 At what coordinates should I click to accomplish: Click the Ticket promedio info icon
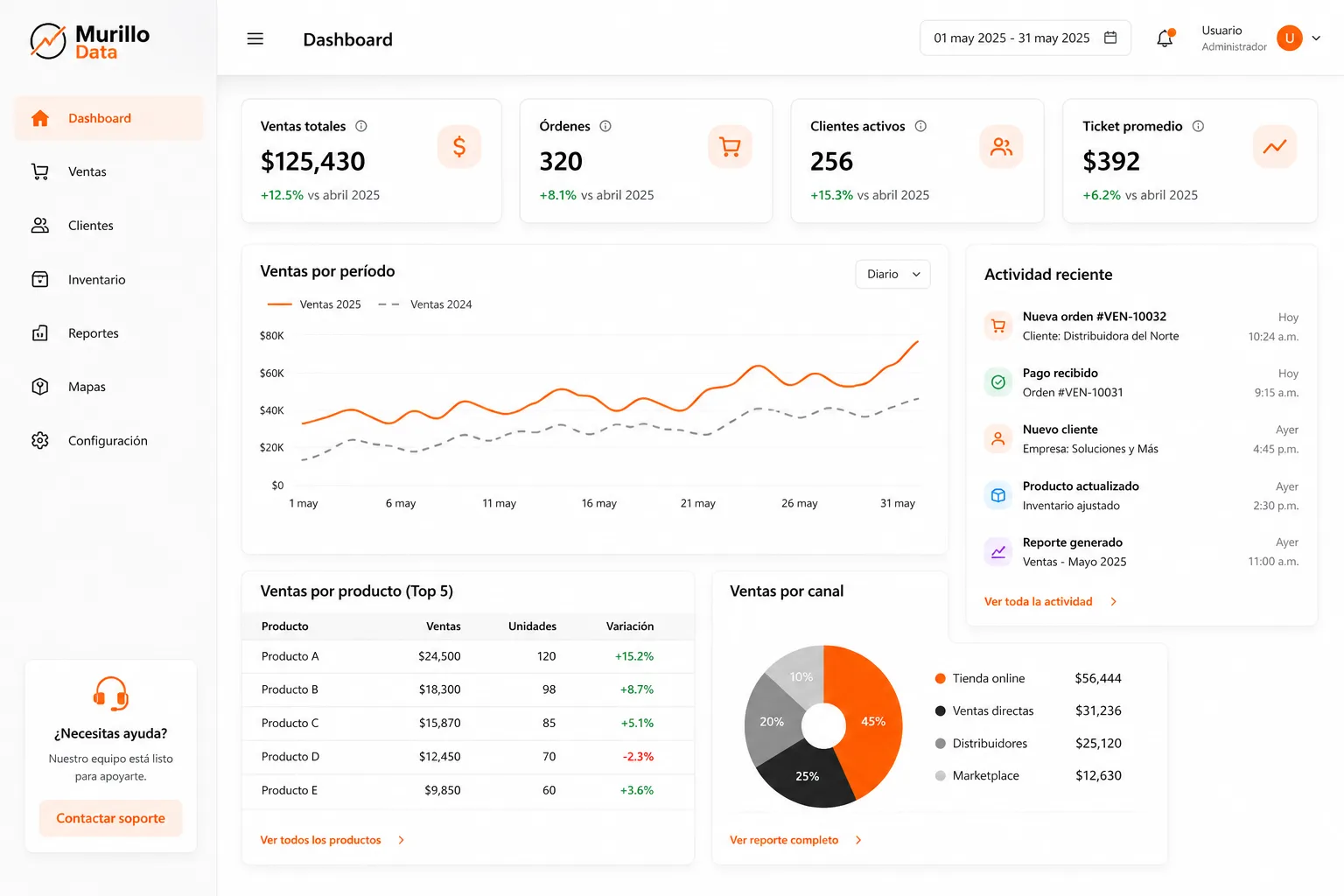(x=1198, y=126)
